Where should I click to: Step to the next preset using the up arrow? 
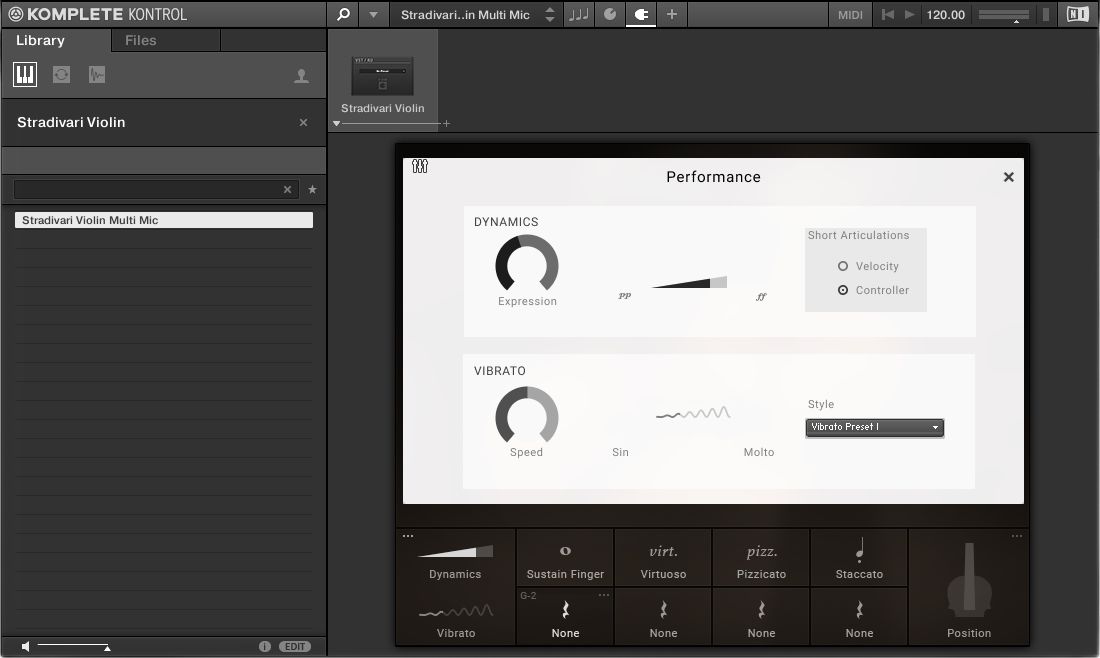(549, 10)
